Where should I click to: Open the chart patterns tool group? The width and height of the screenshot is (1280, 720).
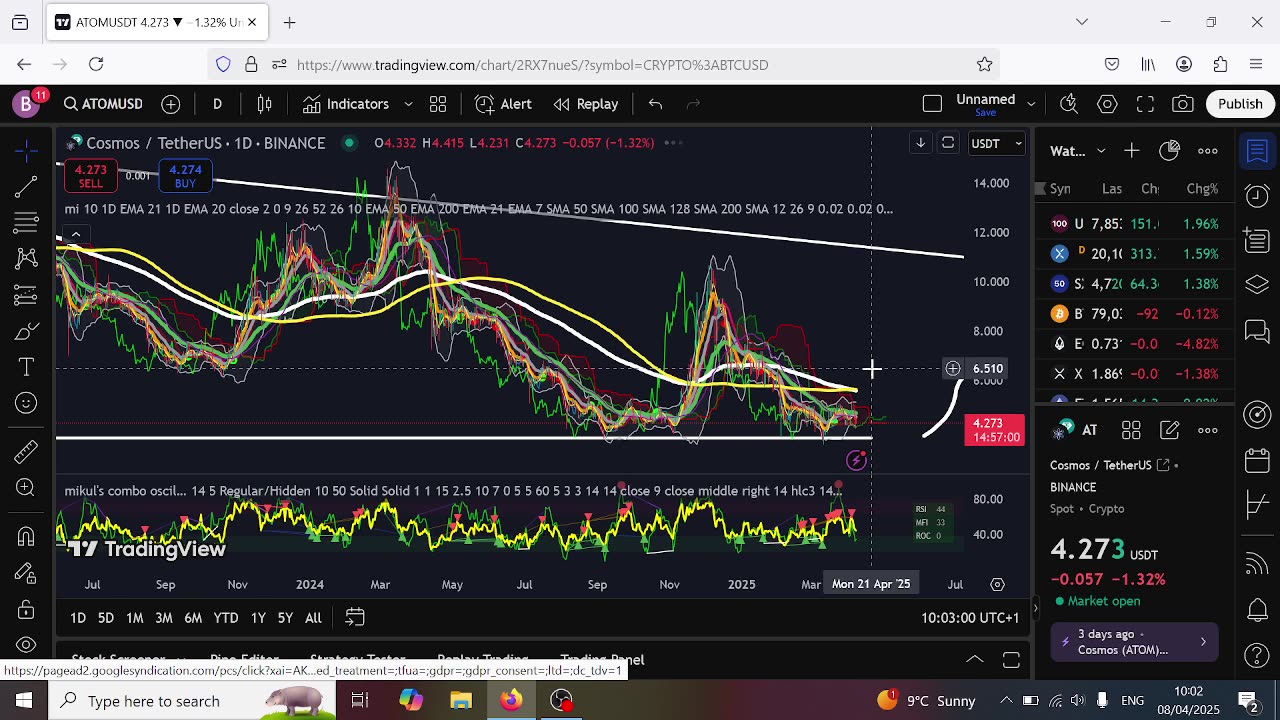click(27, 259)
